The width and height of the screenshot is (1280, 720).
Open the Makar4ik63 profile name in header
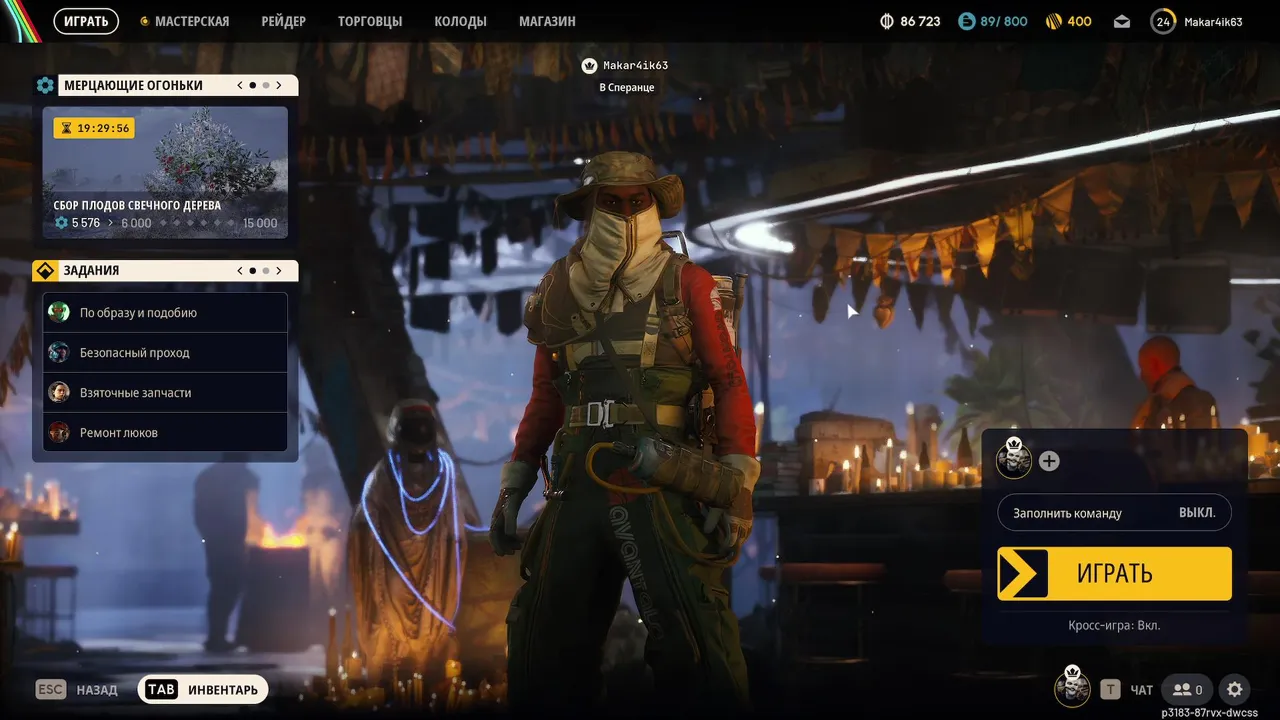1213,21
